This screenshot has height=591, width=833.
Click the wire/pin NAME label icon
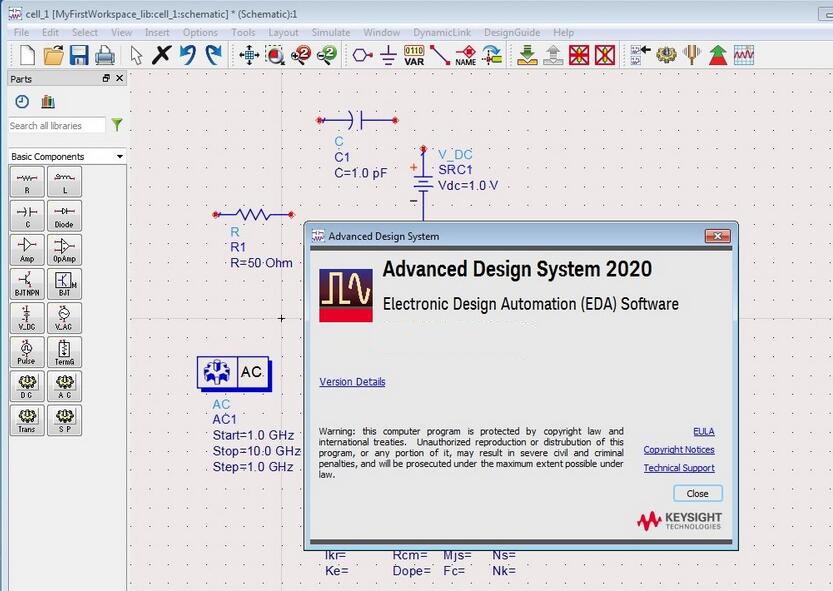click(466, 55)
